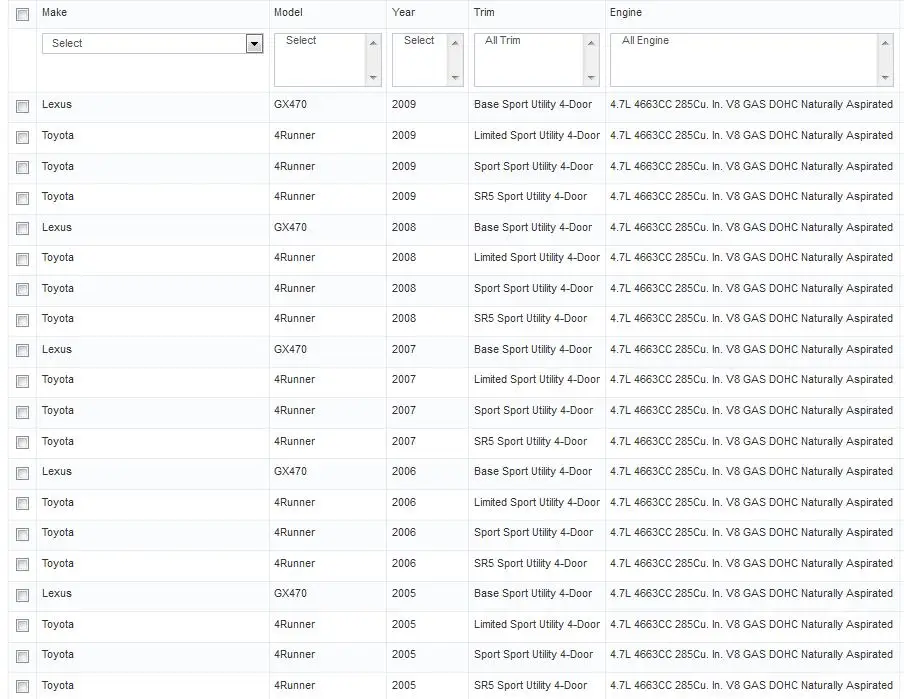Check the 2005 4Runner SR5 row checkbox
The image size is (904, 699).
coord(22,687)
